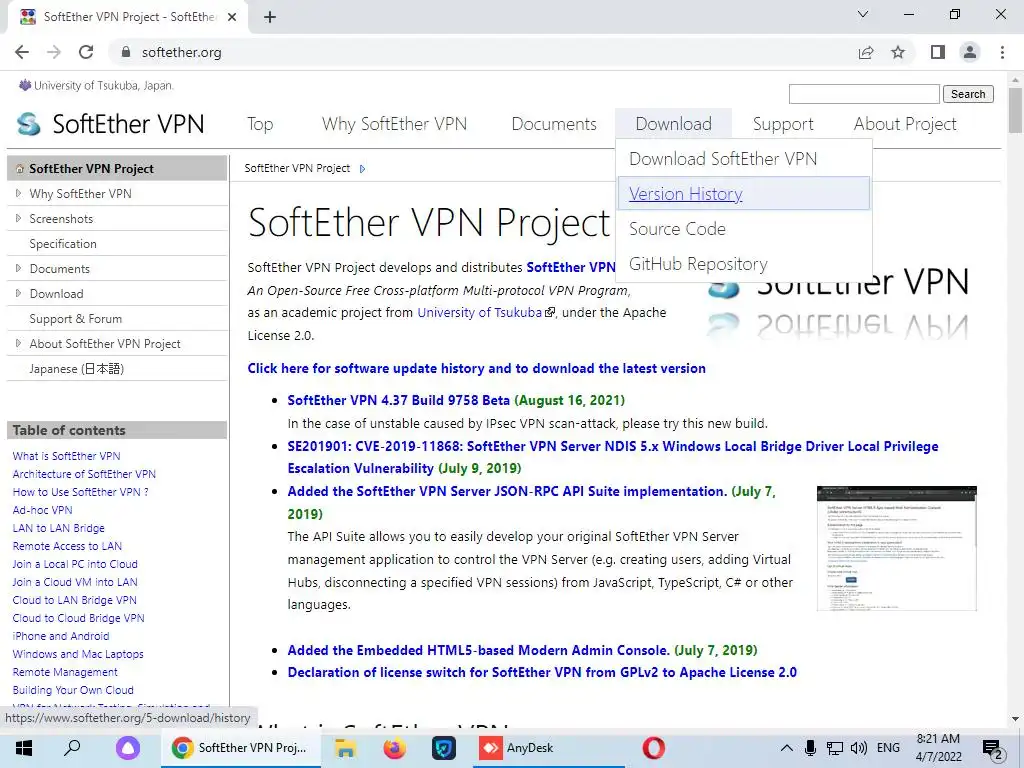Switch to AnyDesk in taskbar

549,748
